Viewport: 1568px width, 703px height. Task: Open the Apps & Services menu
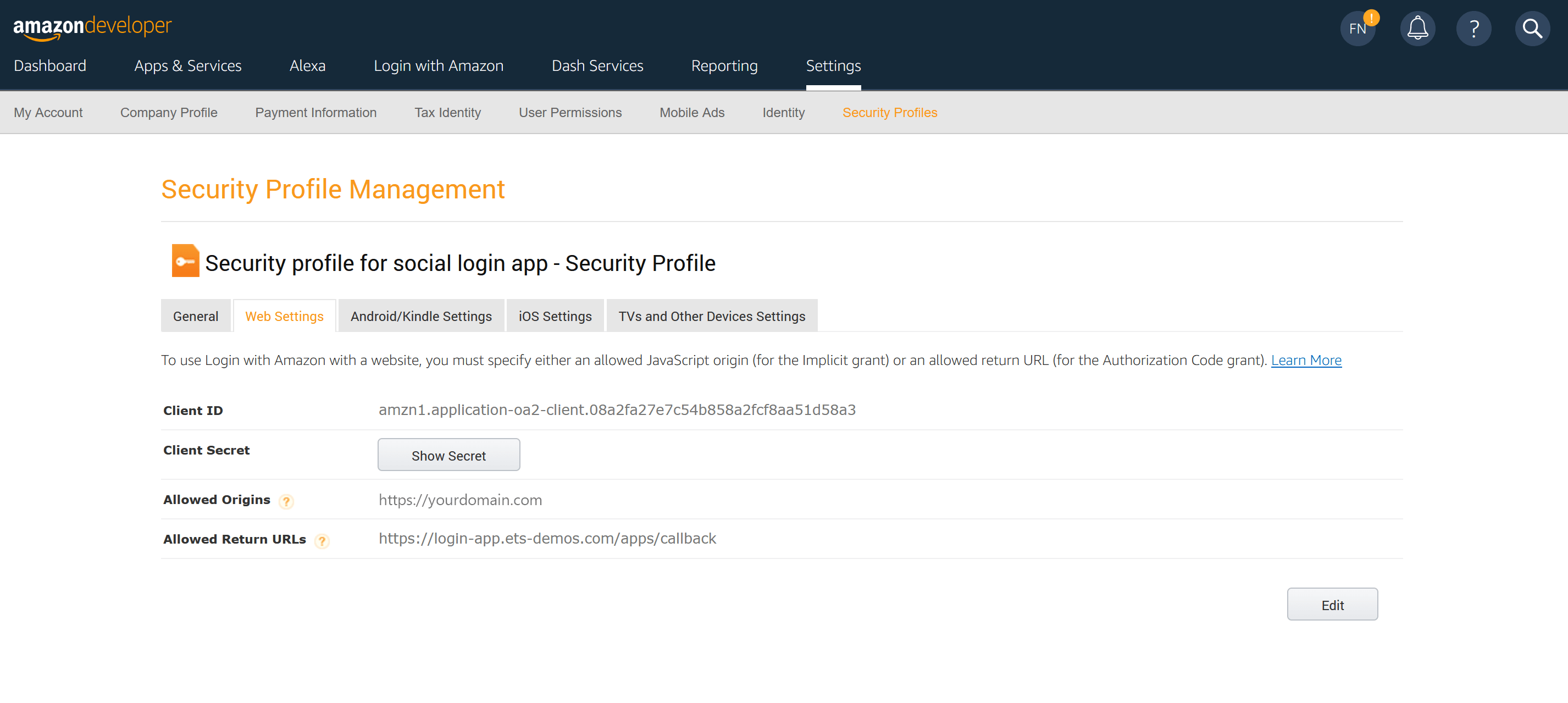[x=187, y=66]
